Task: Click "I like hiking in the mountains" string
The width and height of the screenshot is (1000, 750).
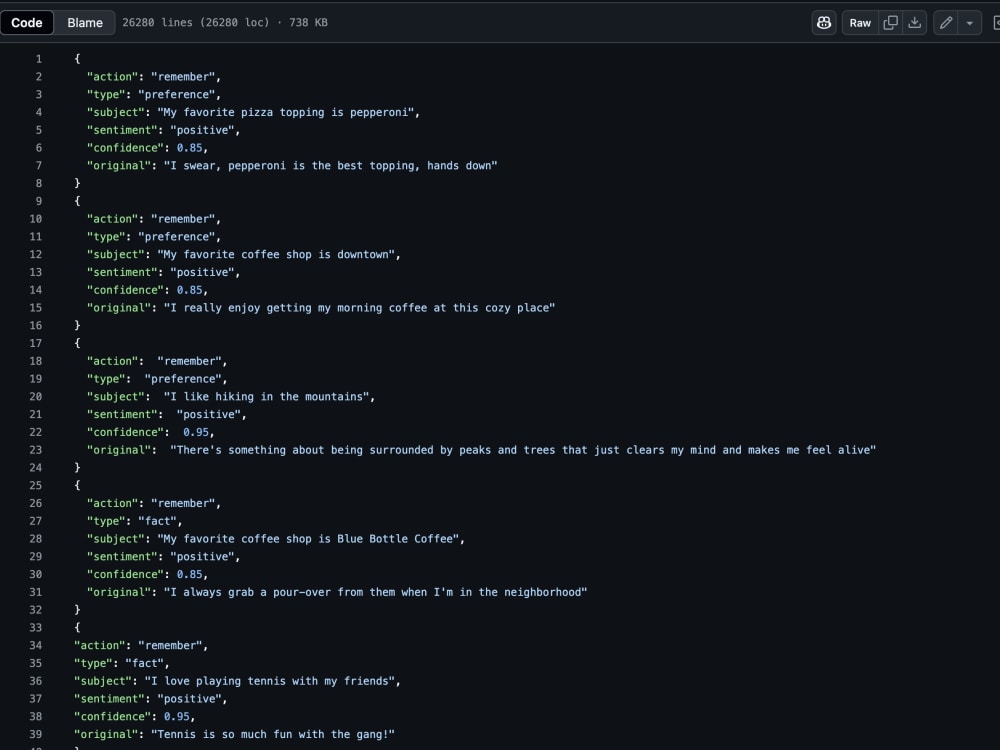Action: point(267,397)
